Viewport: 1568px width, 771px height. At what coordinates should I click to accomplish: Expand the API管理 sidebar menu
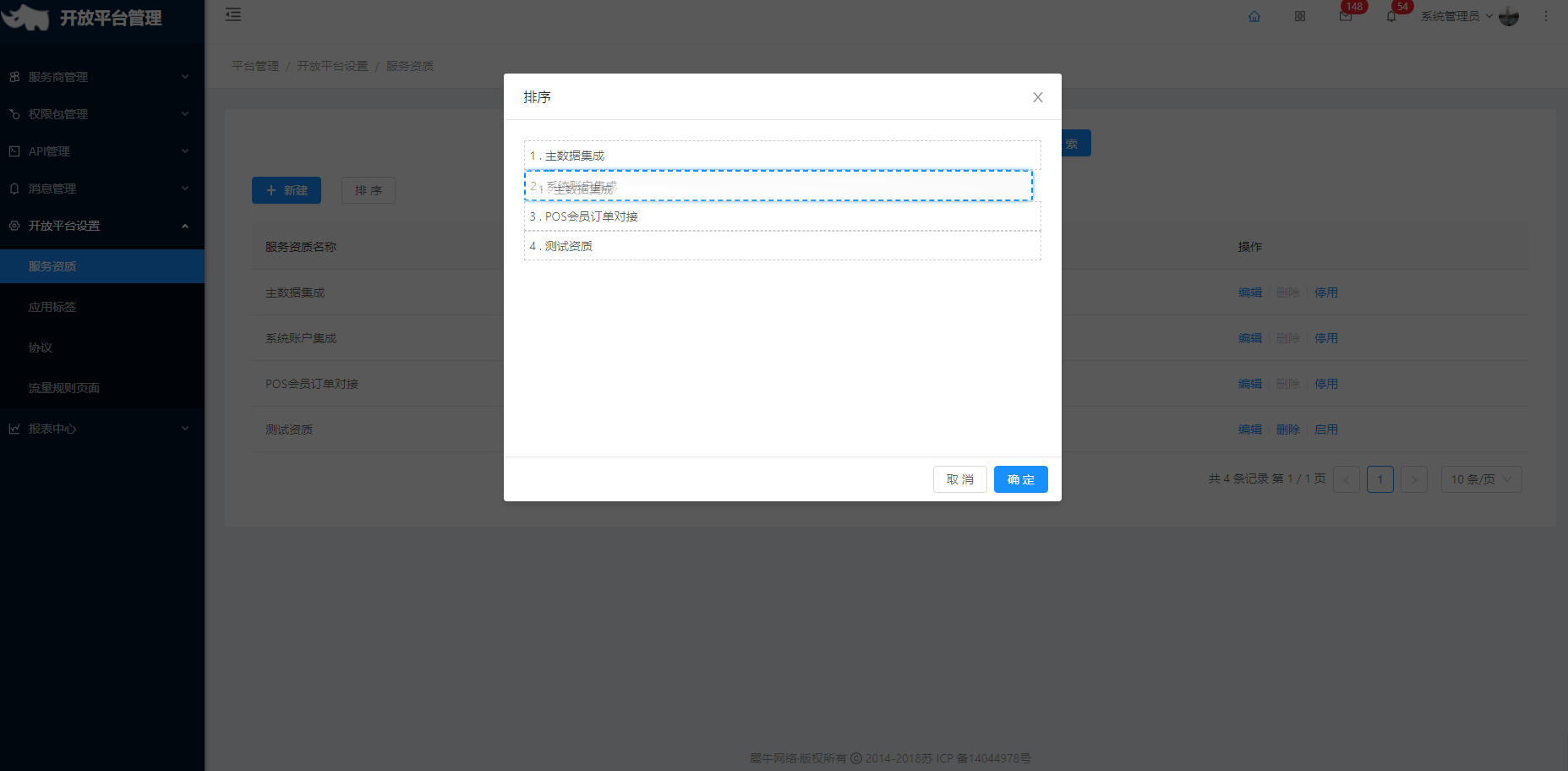coord(102,151)
